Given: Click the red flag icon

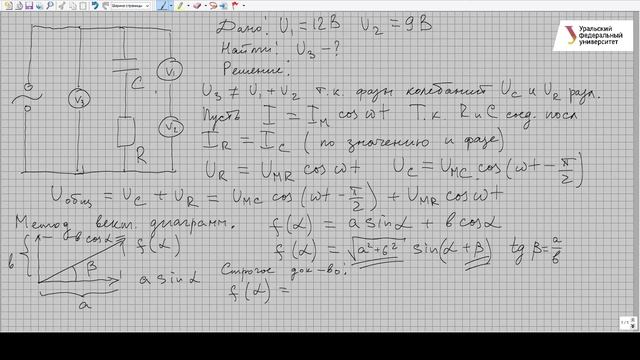Looking at the screenshot, I should point(235,6).
